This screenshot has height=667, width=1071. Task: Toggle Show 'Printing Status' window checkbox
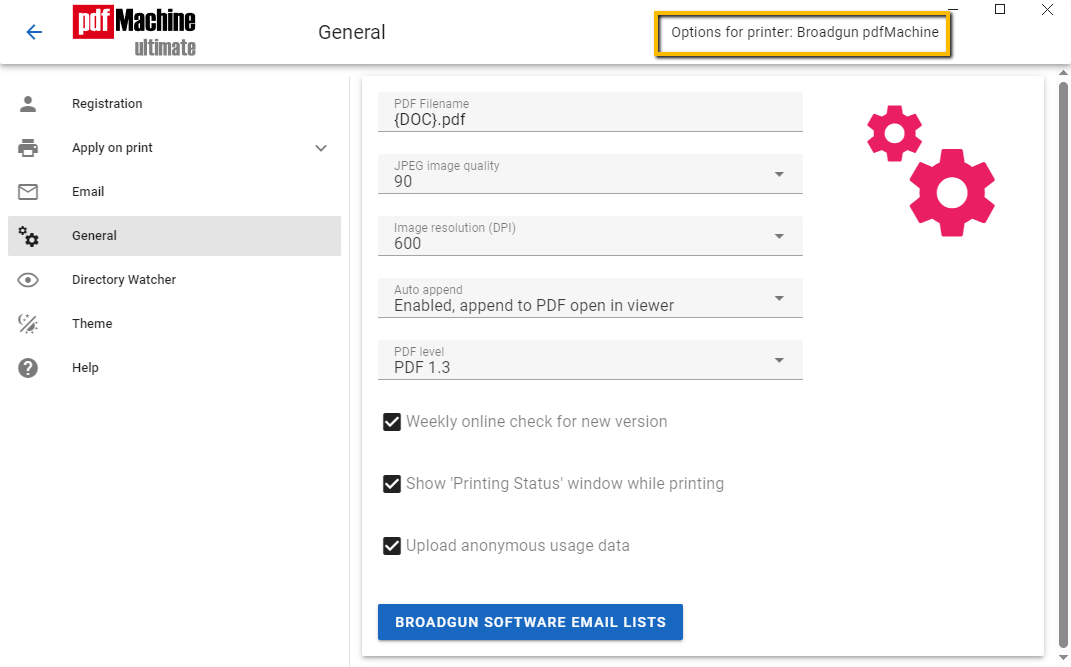point(392,484)
